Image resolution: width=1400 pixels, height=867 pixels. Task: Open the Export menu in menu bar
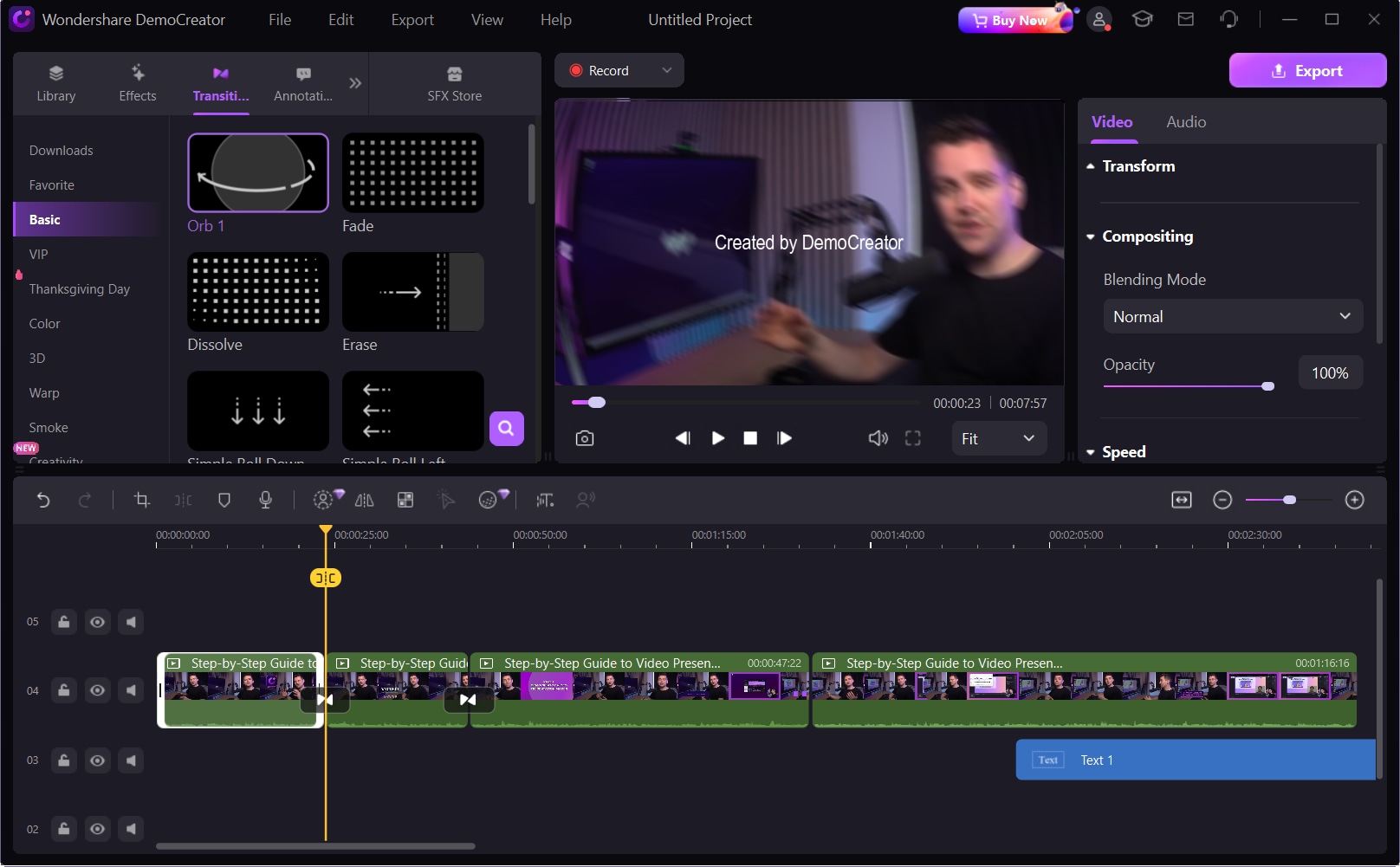pos(412,20)
